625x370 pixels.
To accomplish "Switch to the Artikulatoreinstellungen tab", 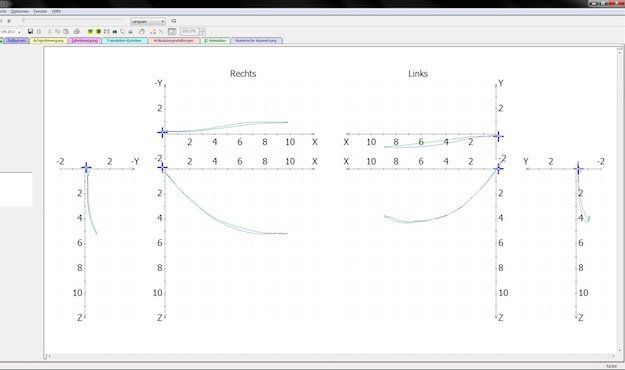I will coord(174,41).
